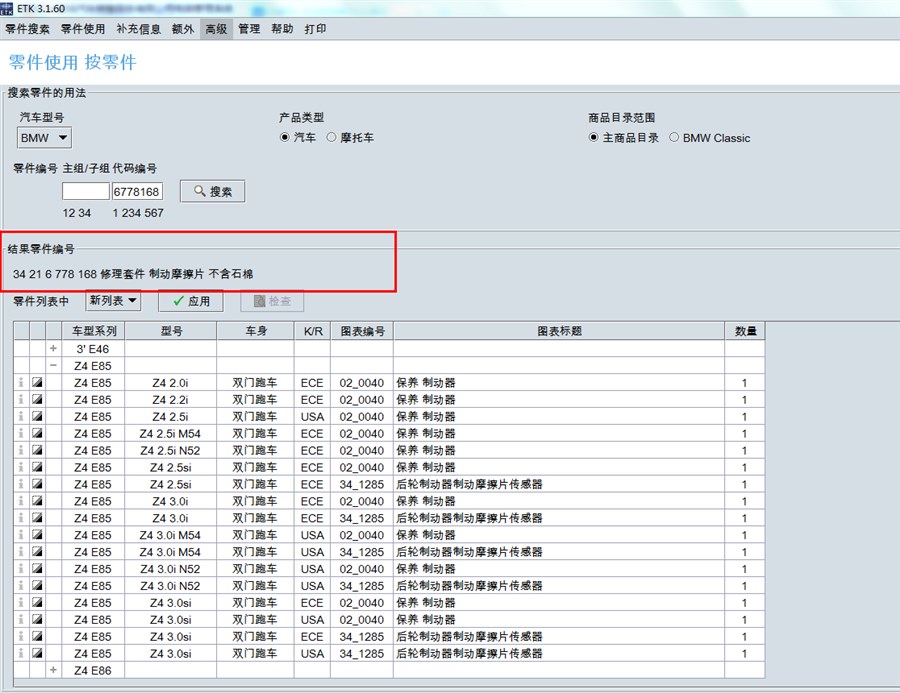Open the 额外 menu
This screenshot has width=900, height=693.
coord(183,29)
